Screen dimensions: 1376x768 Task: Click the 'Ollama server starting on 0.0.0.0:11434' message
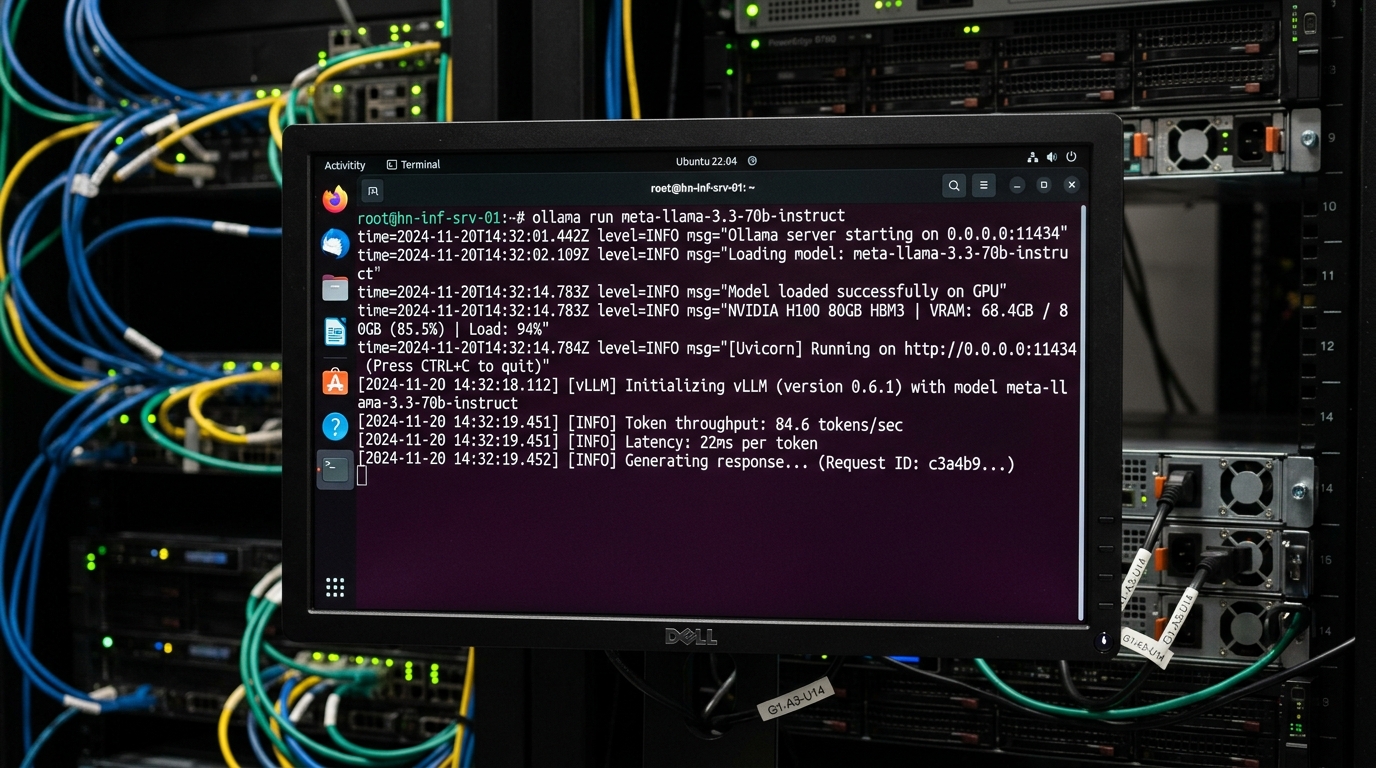click(896, 235)
